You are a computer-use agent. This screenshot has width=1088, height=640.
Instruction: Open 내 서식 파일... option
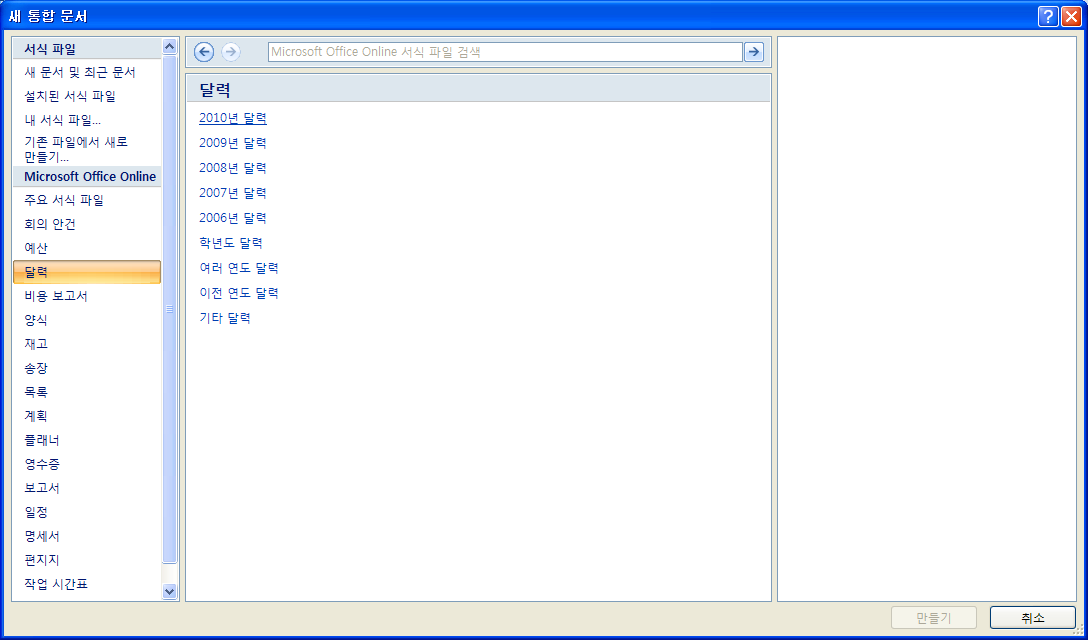87,120
